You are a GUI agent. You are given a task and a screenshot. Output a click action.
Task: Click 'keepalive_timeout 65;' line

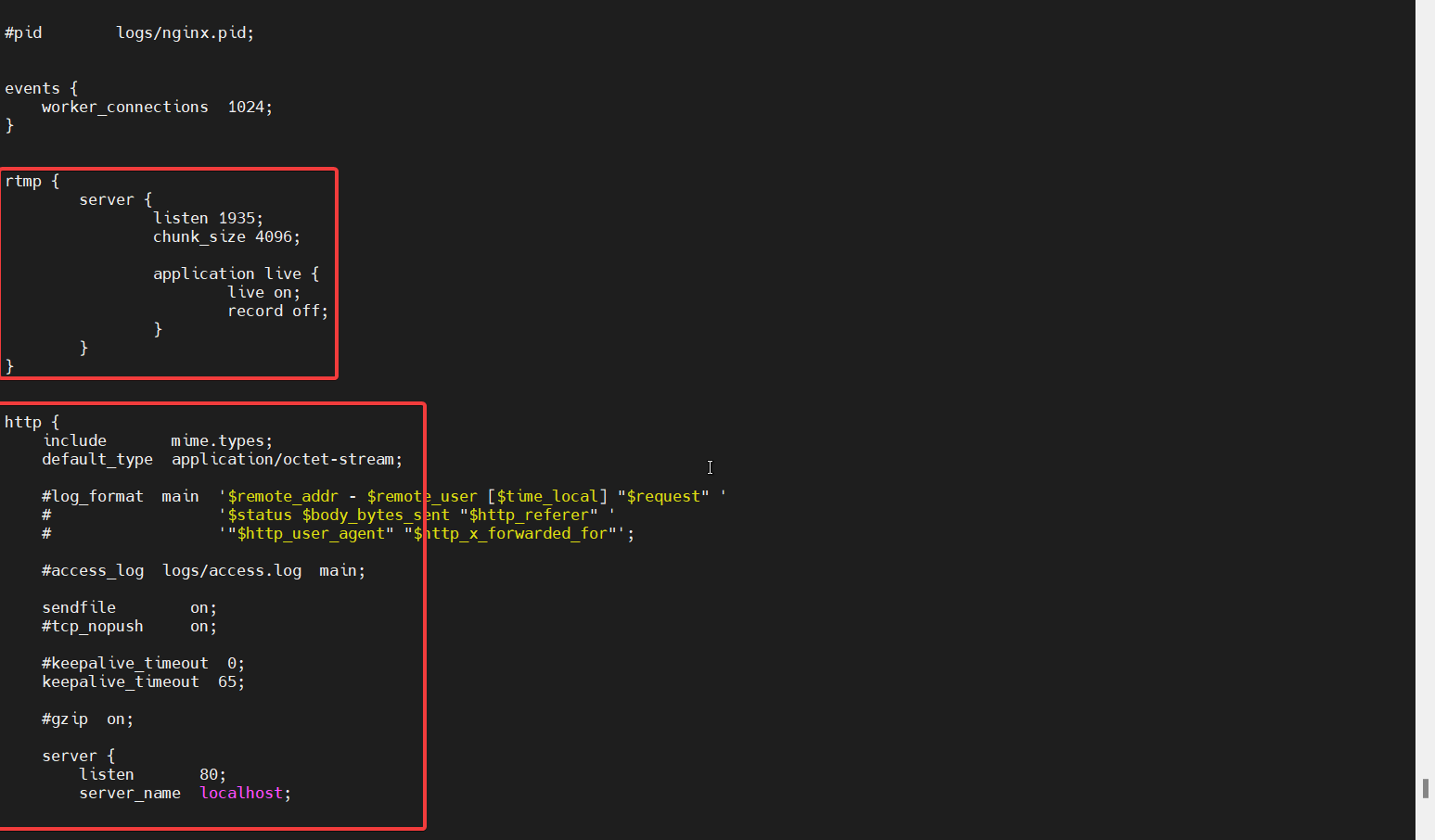pyautogui.click(x=143, y=681)
